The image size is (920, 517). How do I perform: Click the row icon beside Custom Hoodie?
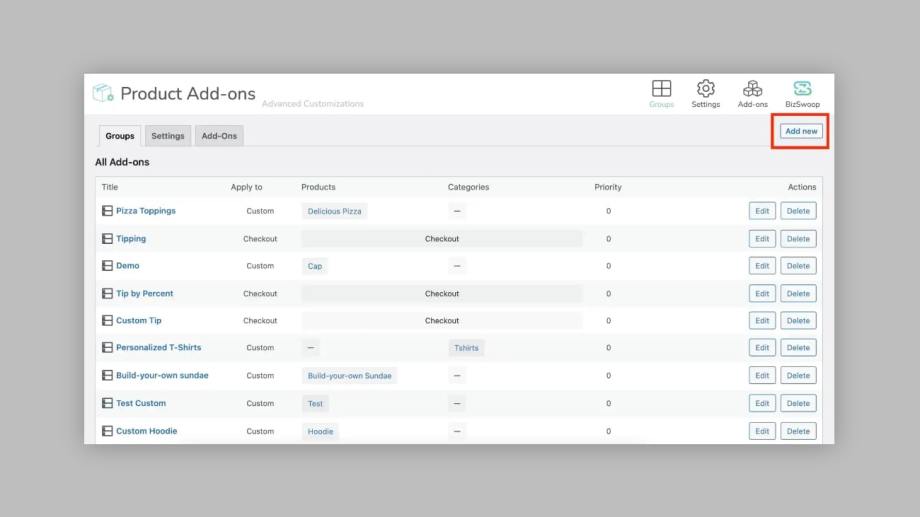click(x=107, y=431)
